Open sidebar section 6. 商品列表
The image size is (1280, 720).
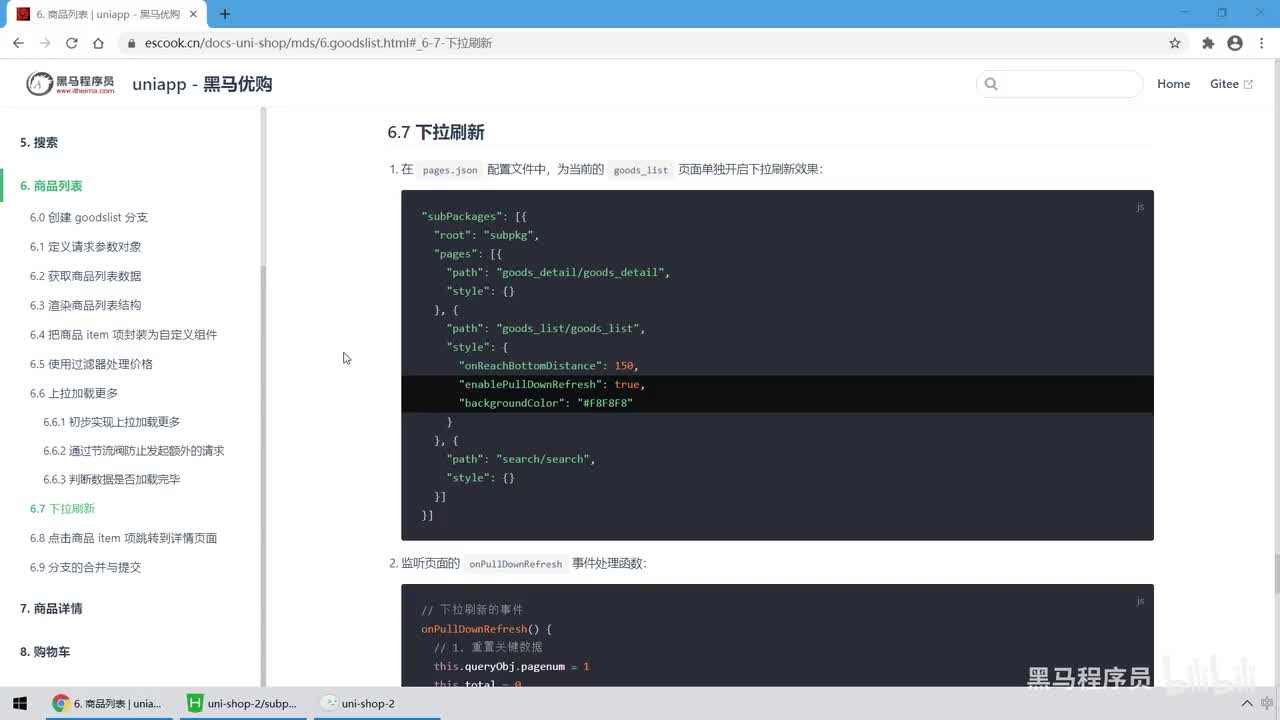pyautogui.click(x=51, y=186)
